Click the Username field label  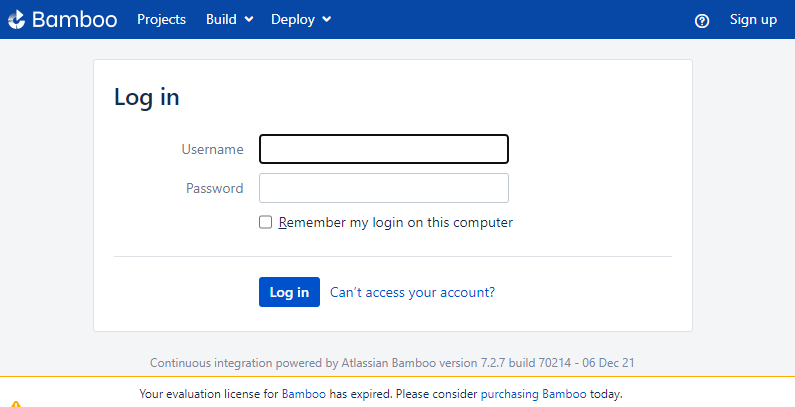tap(212, 149)
